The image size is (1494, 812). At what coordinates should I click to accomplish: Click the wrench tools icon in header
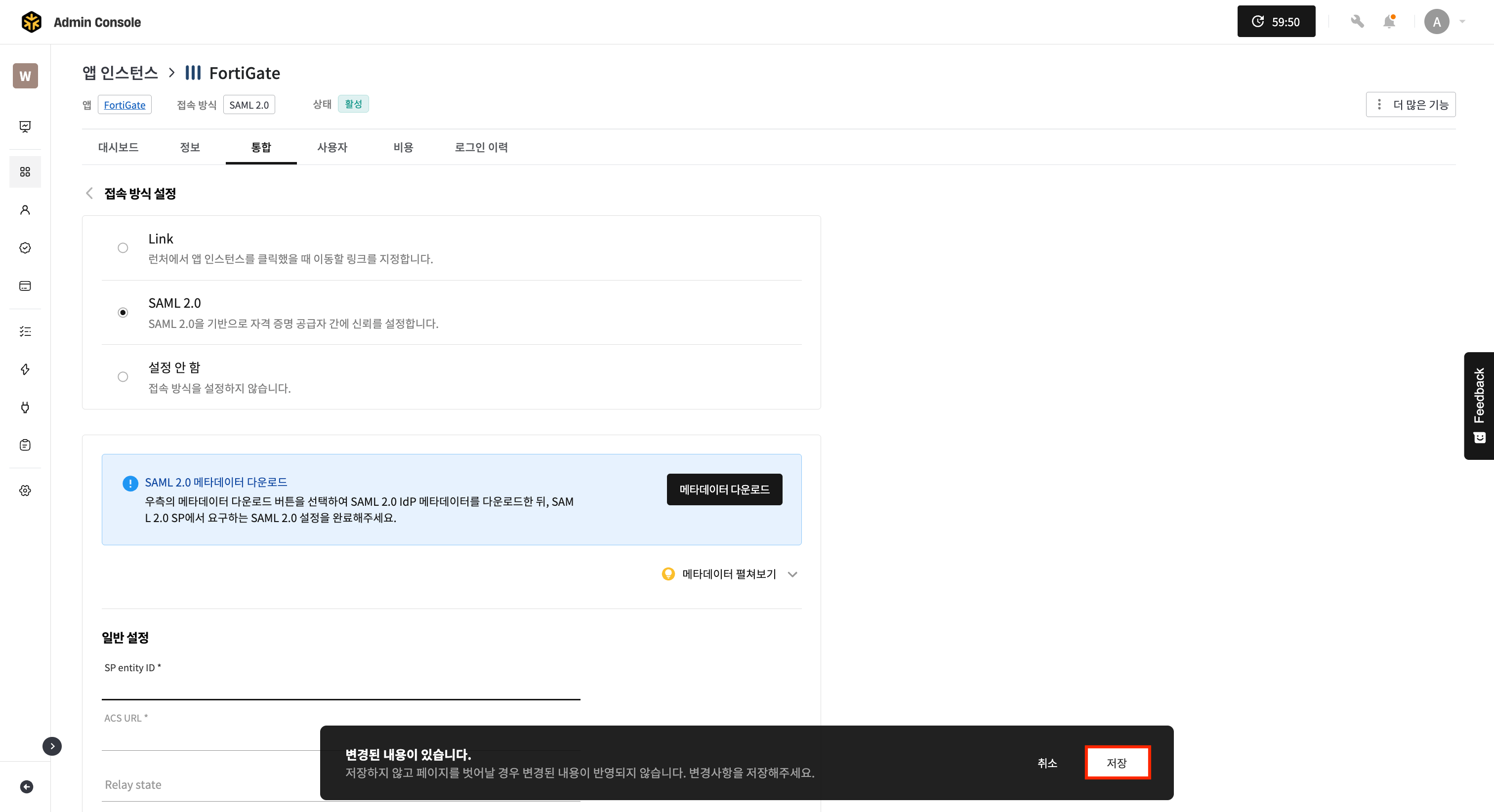(x=1357, y=21)
